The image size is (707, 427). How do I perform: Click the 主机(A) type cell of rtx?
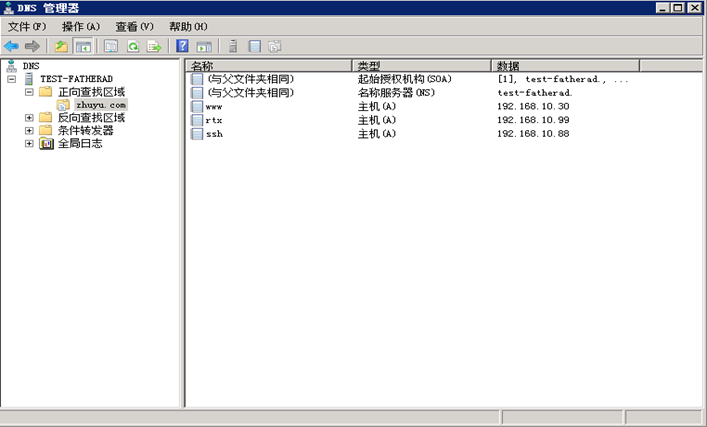pyautogui.click(x=376, y=120)
